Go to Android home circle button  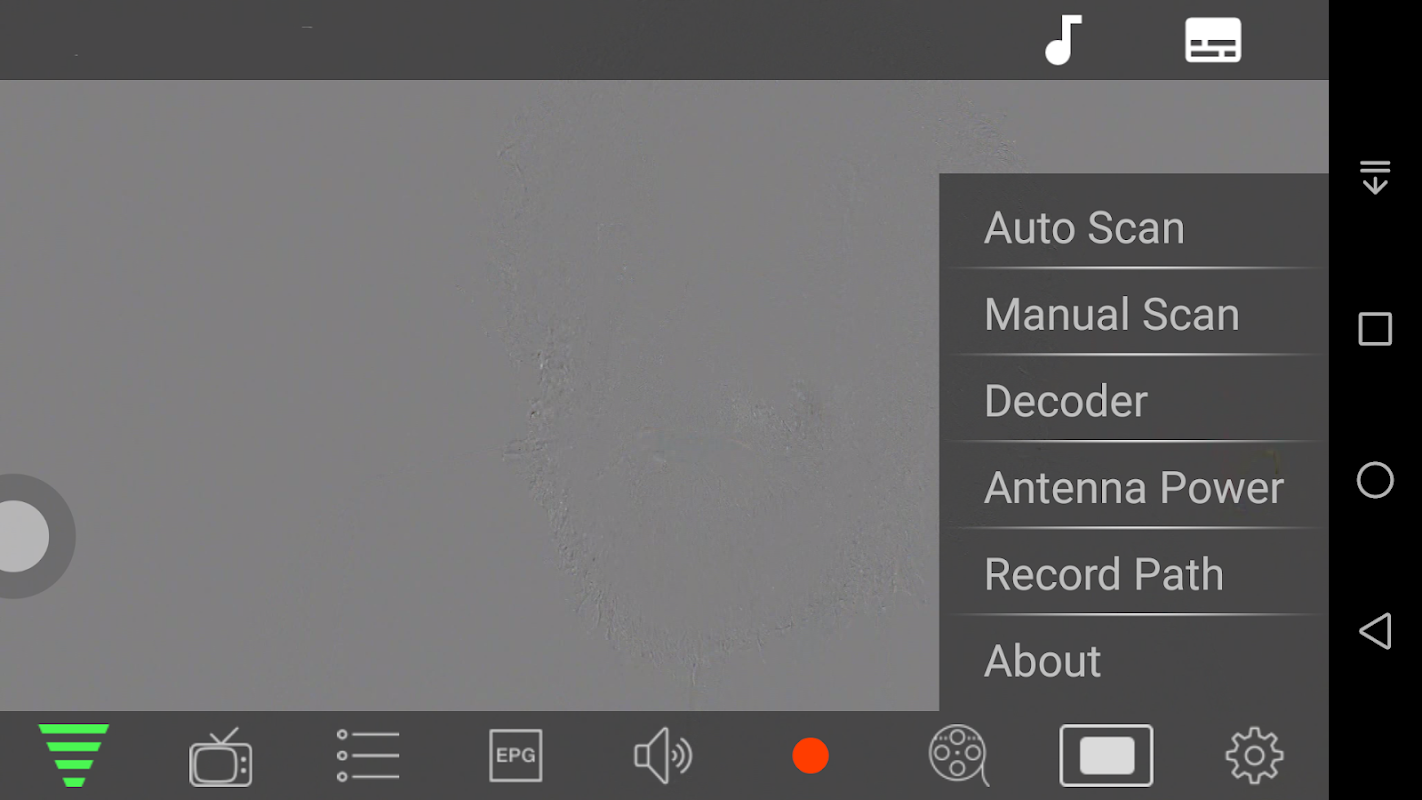click(x=1375, y=480)
